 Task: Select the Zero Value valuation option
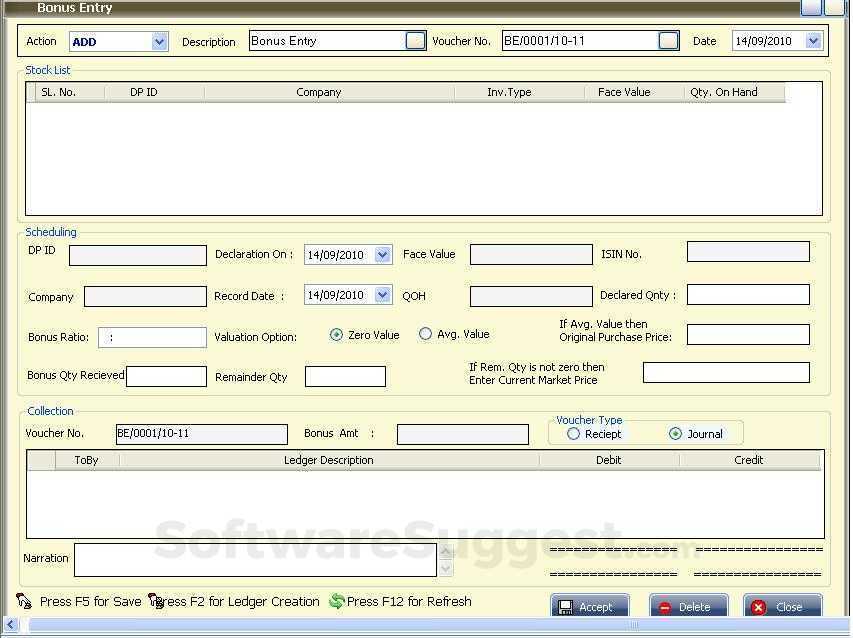coord(336,336)
